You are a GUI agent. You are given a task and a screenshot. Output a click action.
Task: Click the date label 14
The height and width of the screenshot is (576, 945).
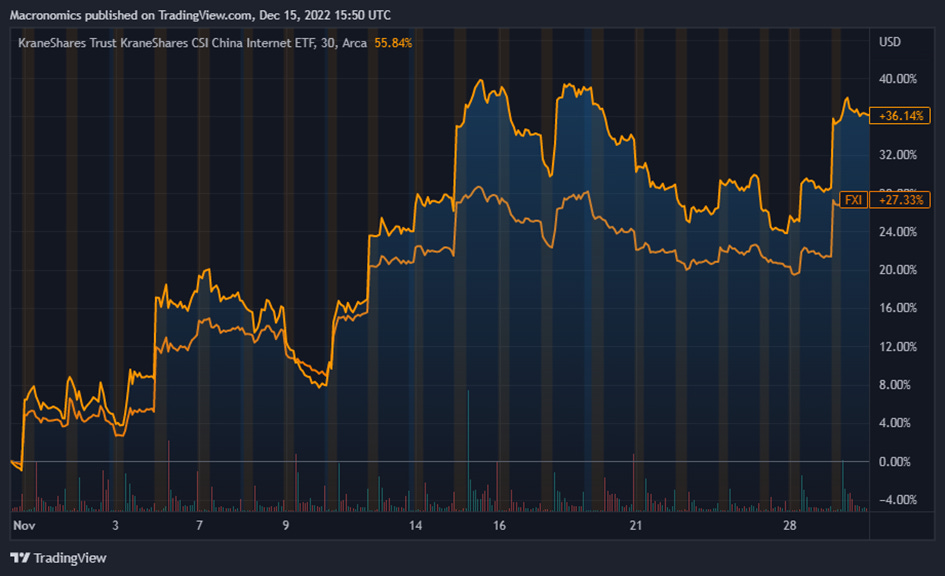[x=415, y=525]
